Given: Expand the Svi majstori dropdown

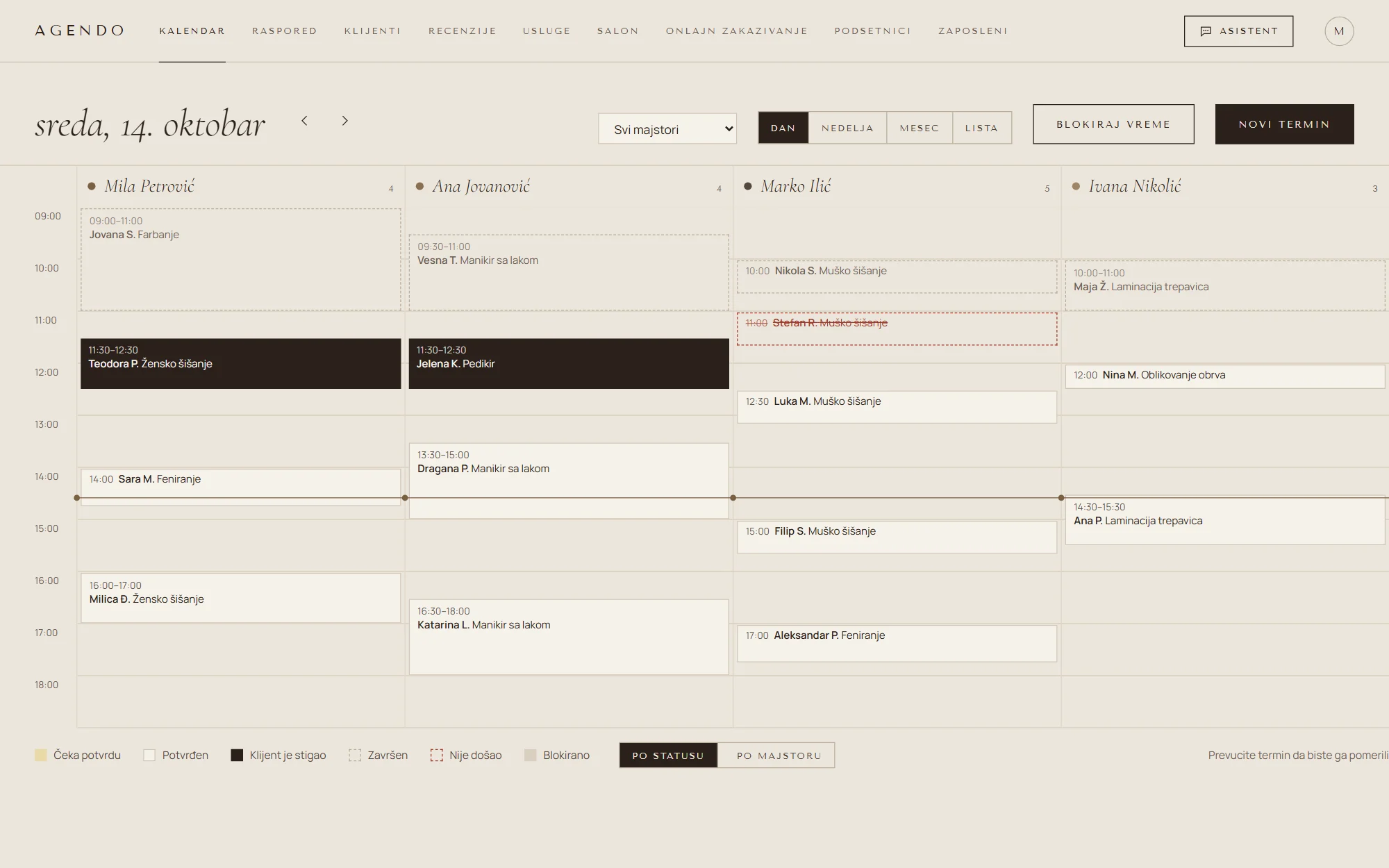Looking at the screenshot, I should 667,129.
